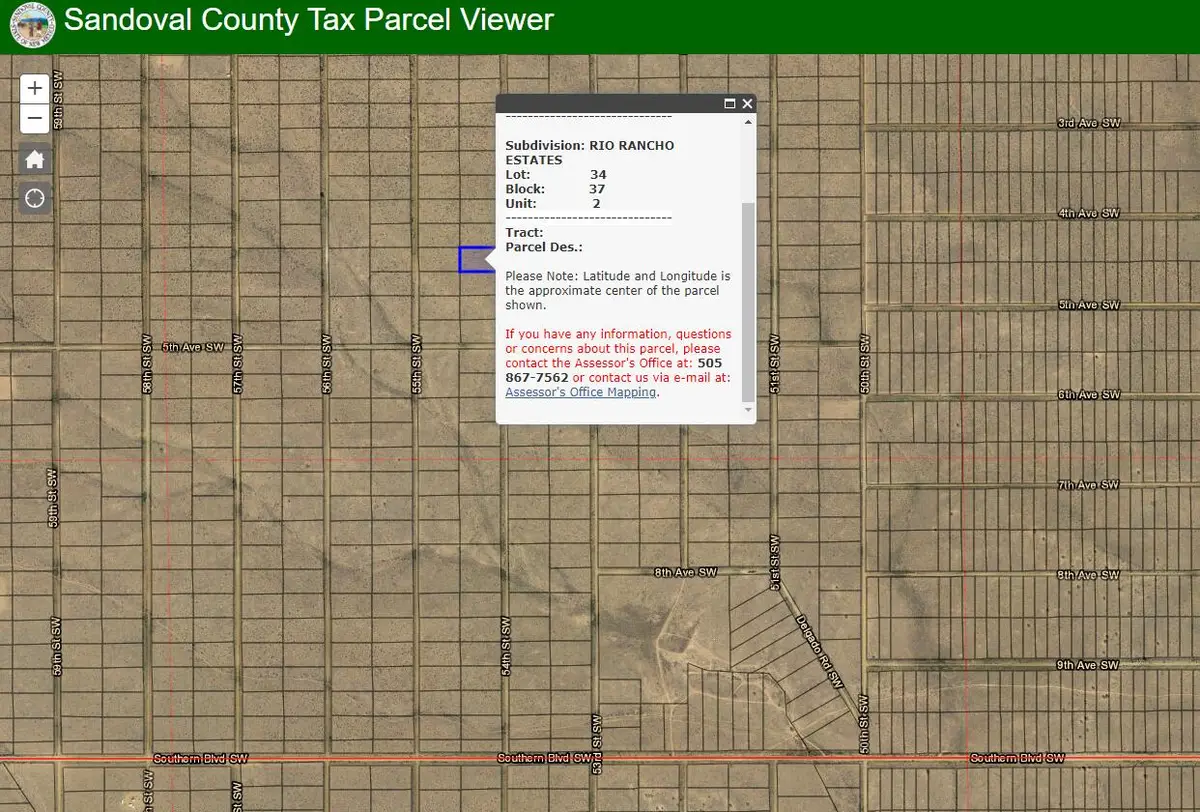Image resolution: width=1200 pixels, height=812 pixels.
Task: Click the popup vertical scrollbar thumb
Action: (x=748, y=300)
